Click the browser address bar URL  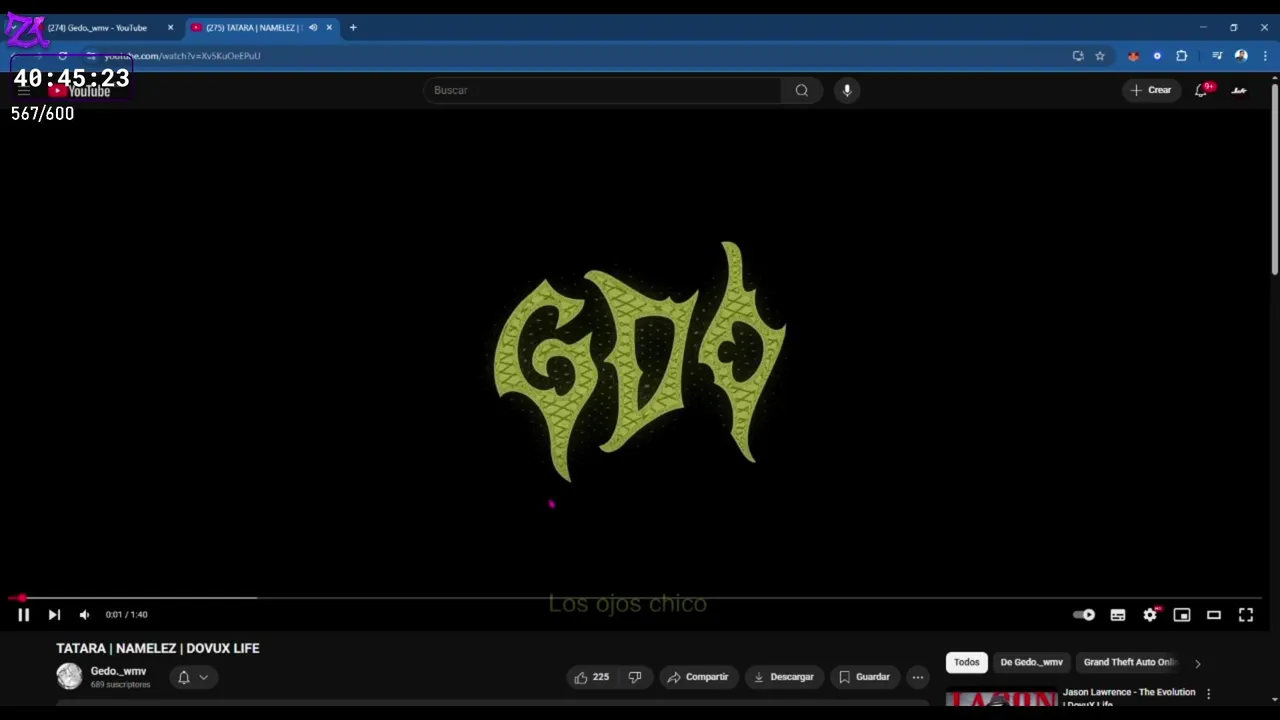pyautogui.click(x=181, y=56)
